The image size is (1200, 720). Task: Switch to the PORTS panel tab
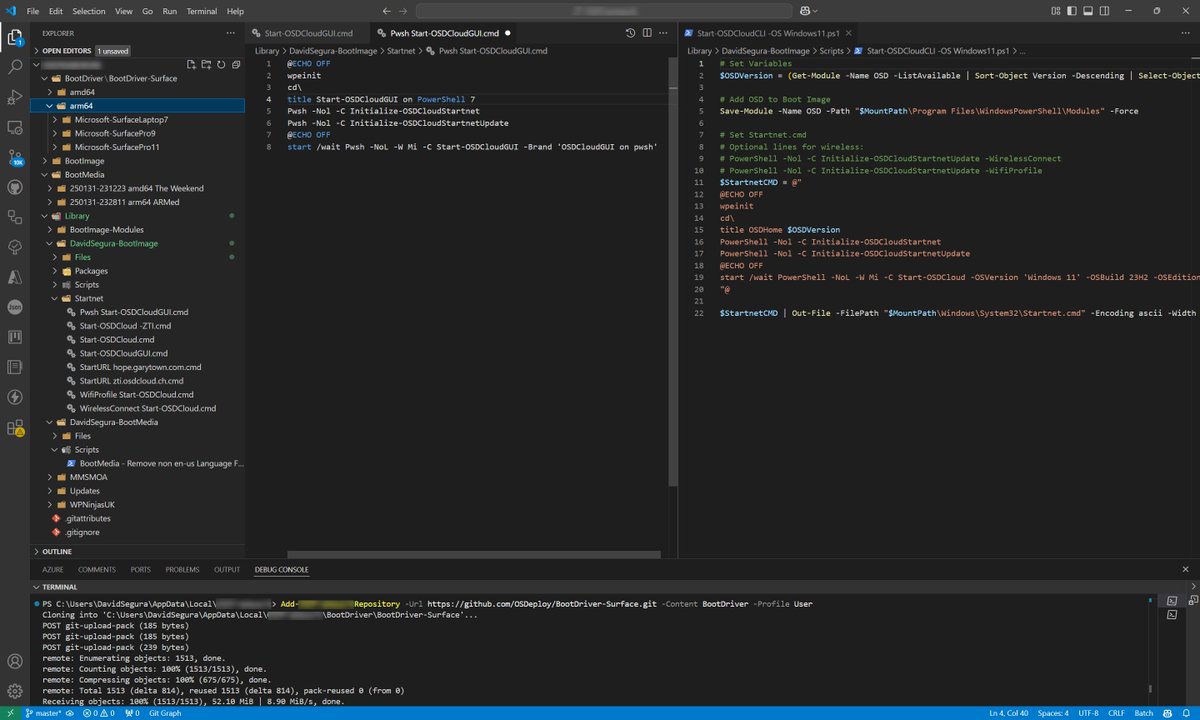tap(141, 569)
